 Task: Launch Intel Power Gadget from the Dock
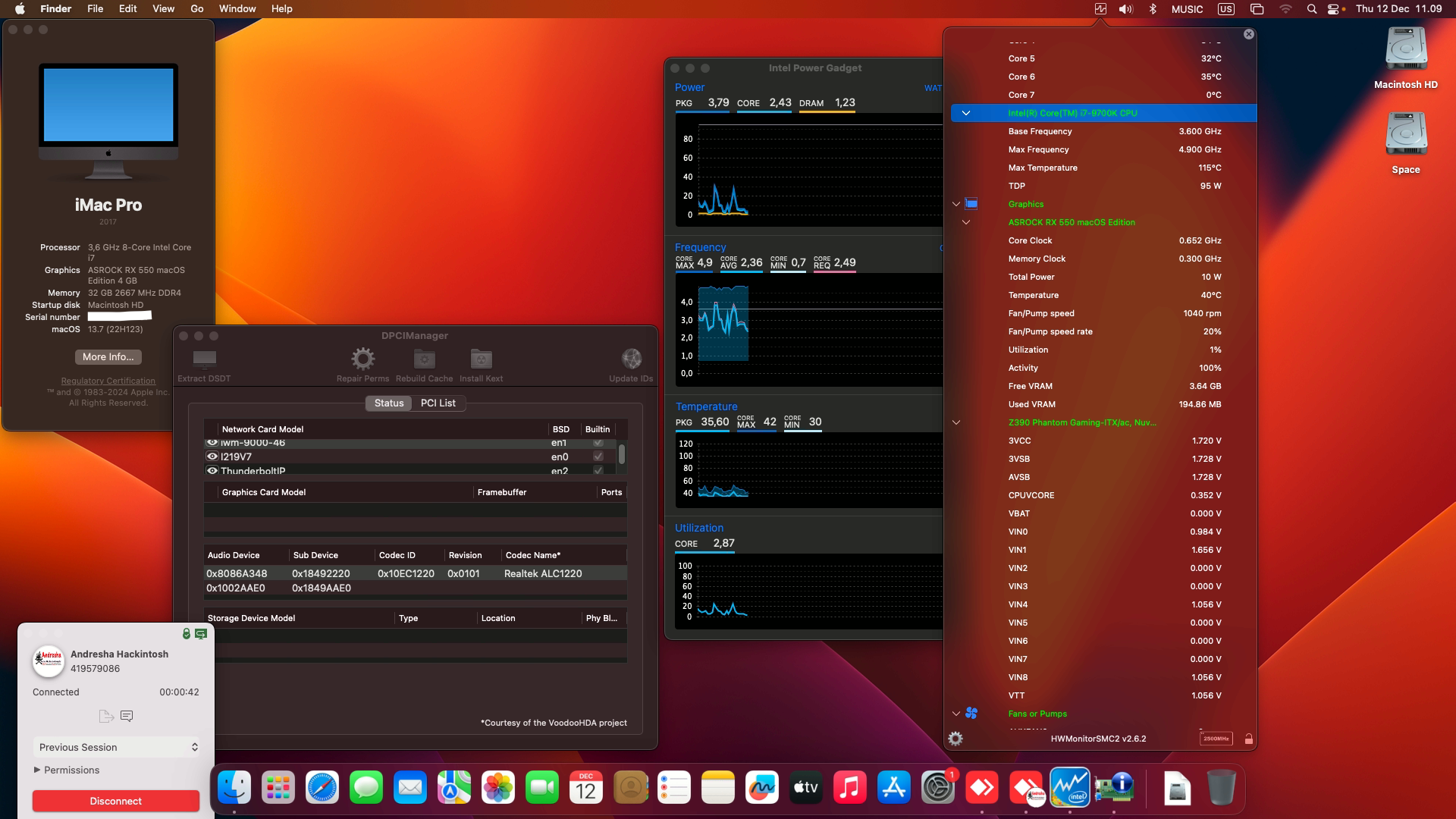click(x=1070, y=787)
